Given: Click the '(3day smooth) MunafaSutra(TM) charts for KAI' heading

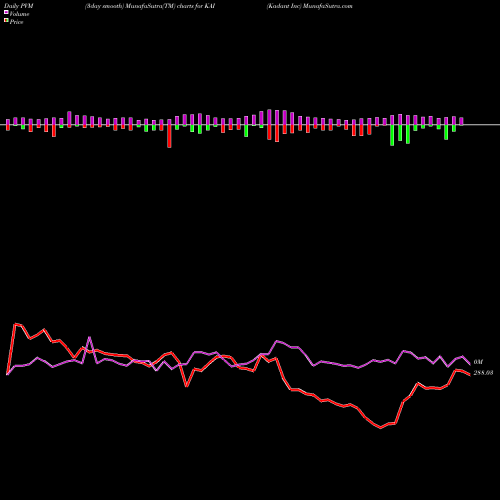Looking at the screenshot, I should 150,6.
